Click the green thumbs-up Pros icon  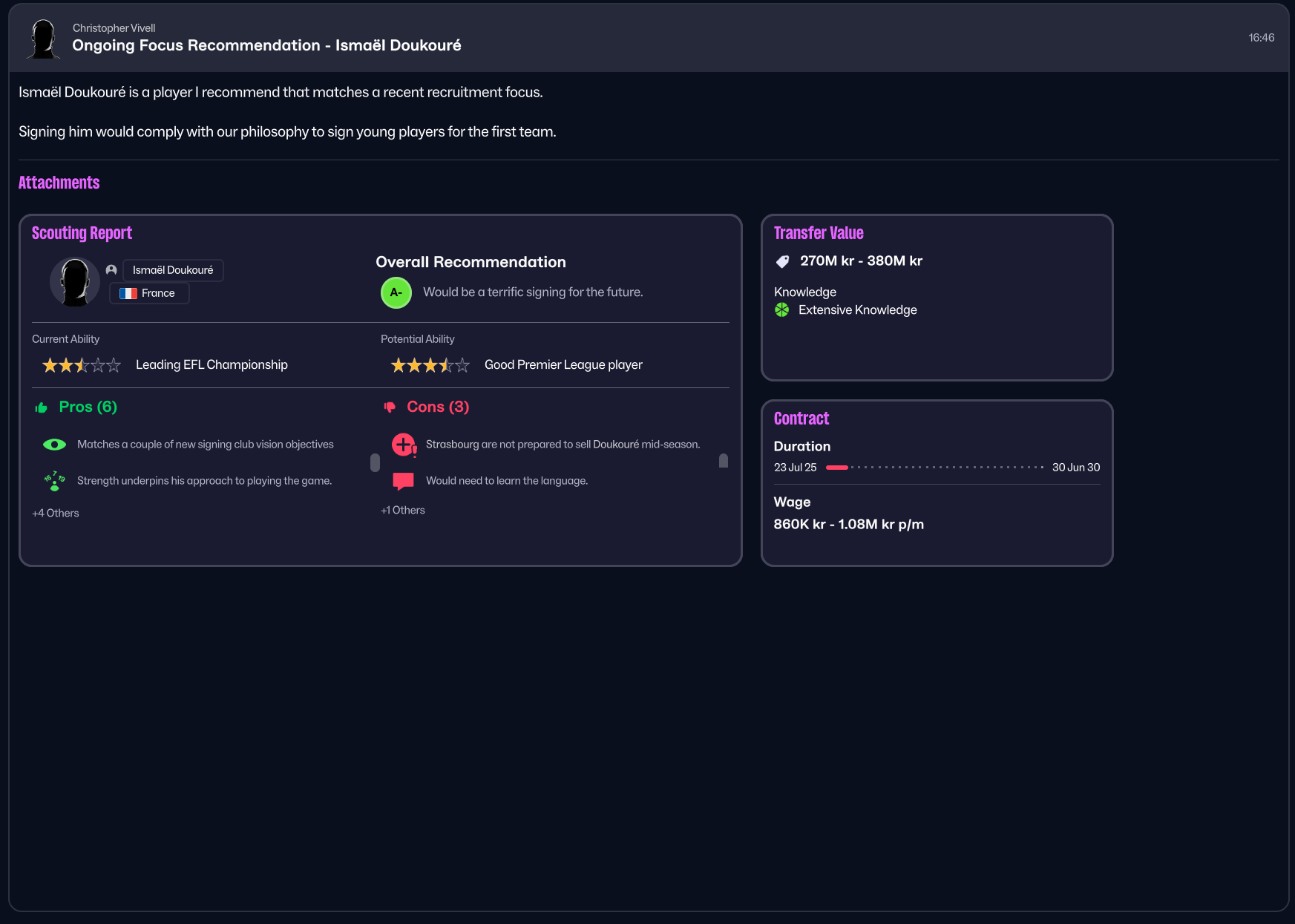42,407
